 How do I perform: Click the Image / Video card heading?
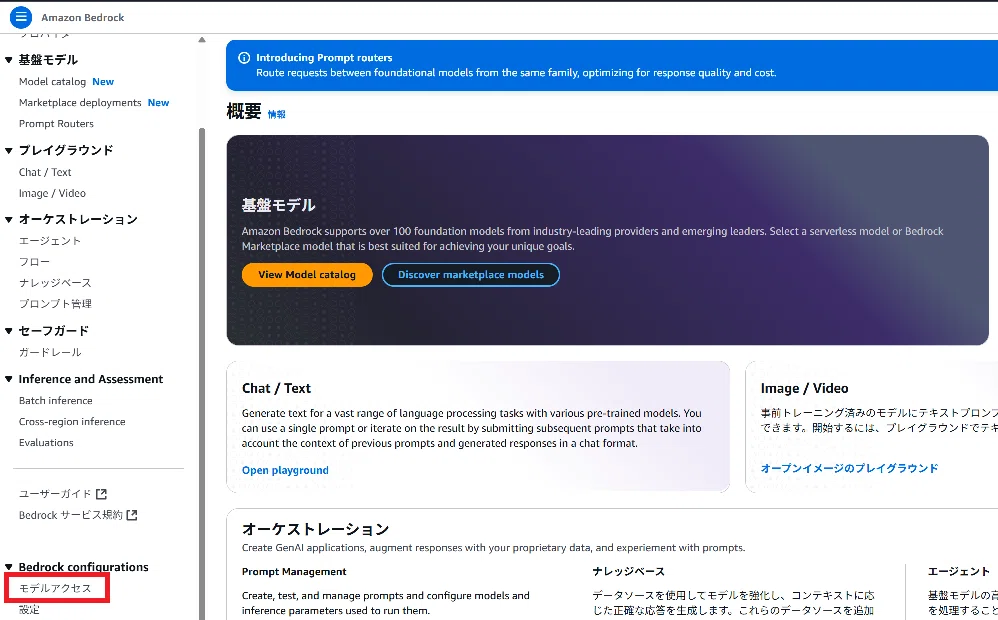(805, 388)
